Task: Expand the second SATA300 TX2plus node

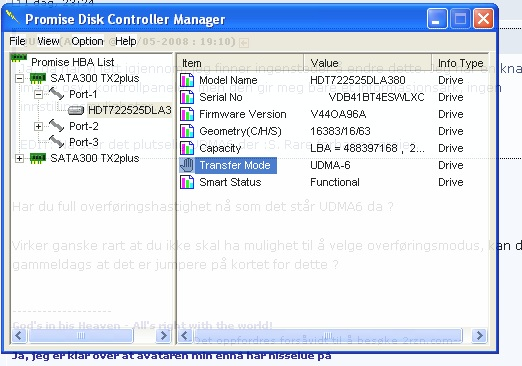Action: [x=20, y=158]
